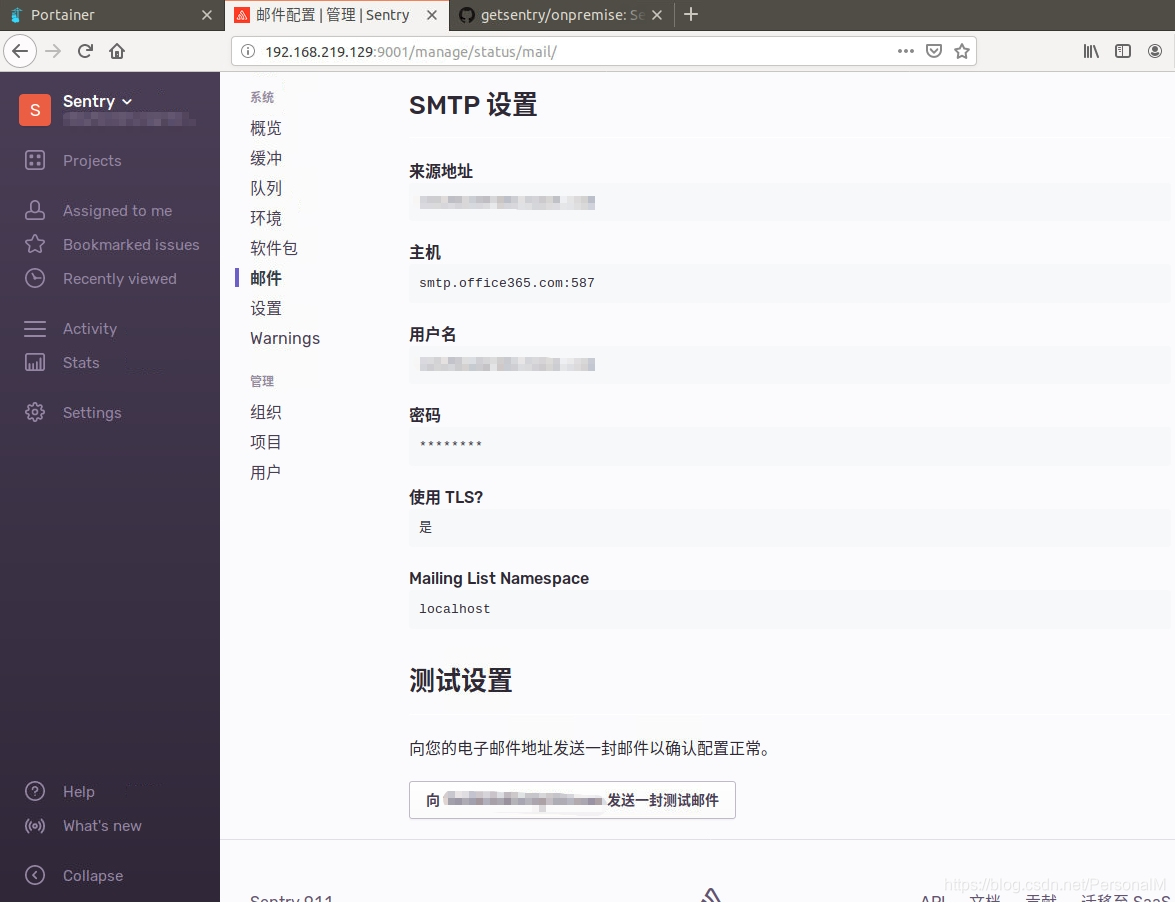The image size is (1175, 903).
Task: Click the Collapse sidebar arrow icon
Action: tap(34, 875)
